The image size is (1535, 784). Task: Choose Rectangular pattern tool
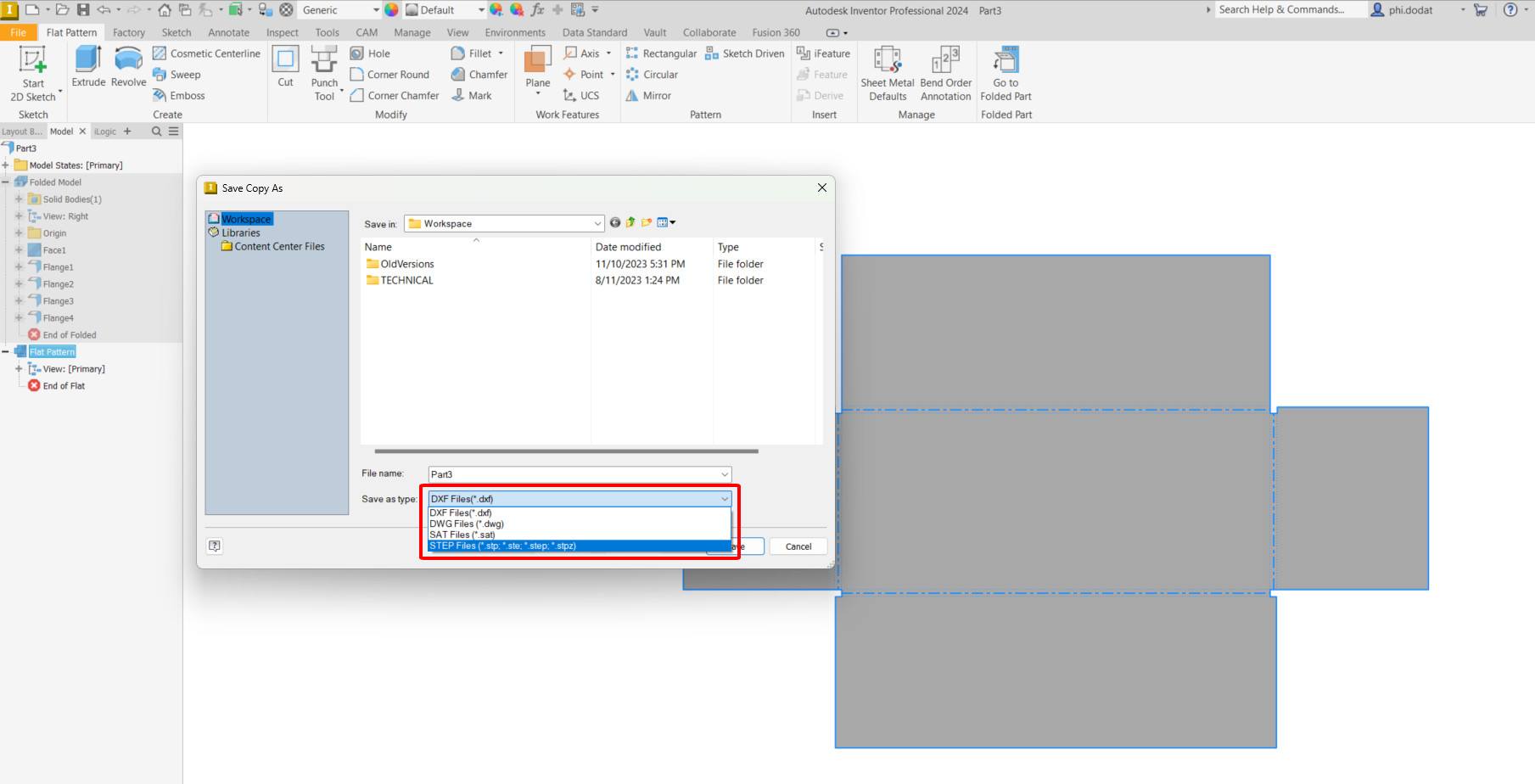pyautogui.click(x=661, y=53)
